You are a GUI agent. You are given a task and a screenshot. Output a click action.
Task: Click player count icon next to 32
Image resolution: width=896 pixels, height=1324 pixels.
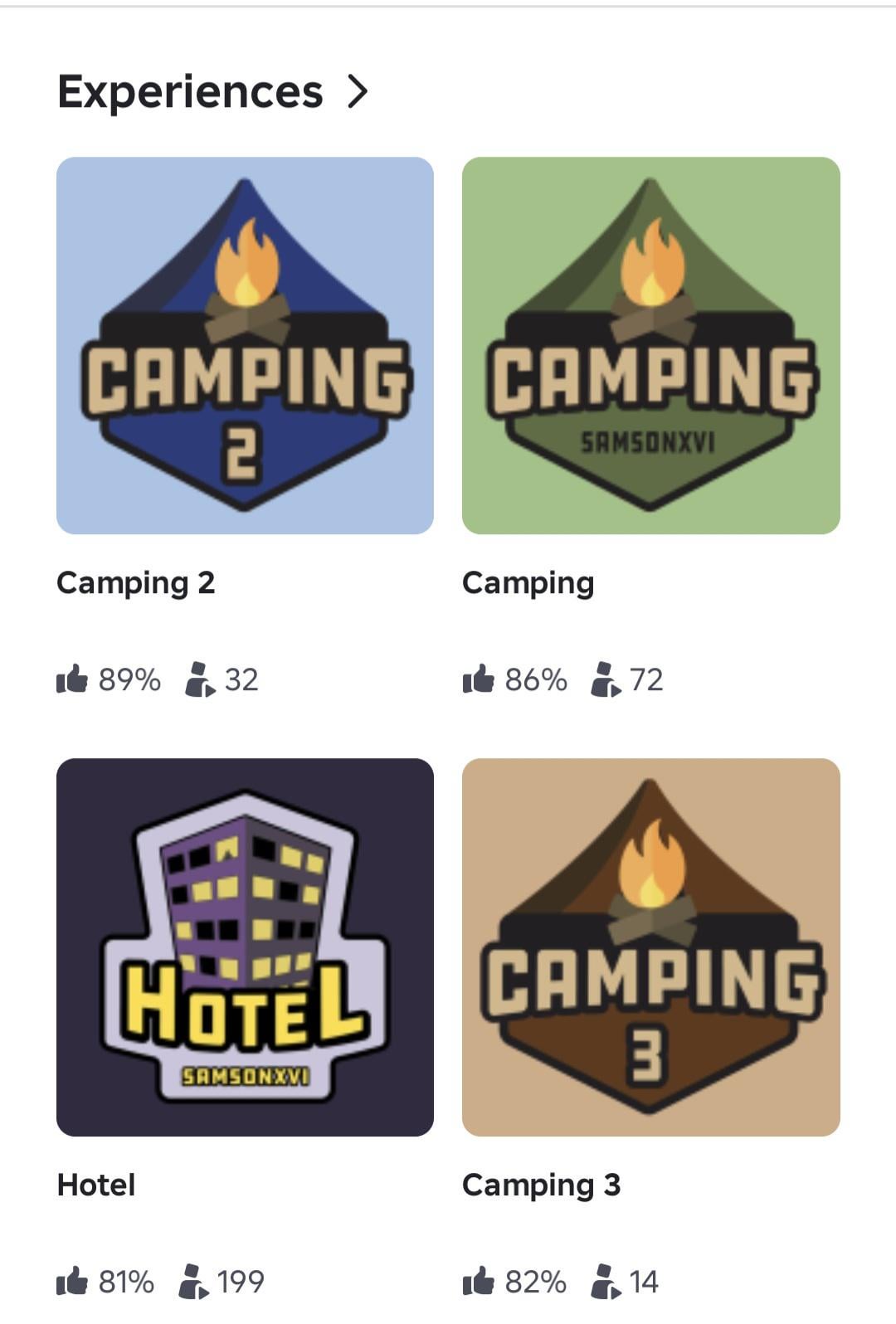(200, 679)
